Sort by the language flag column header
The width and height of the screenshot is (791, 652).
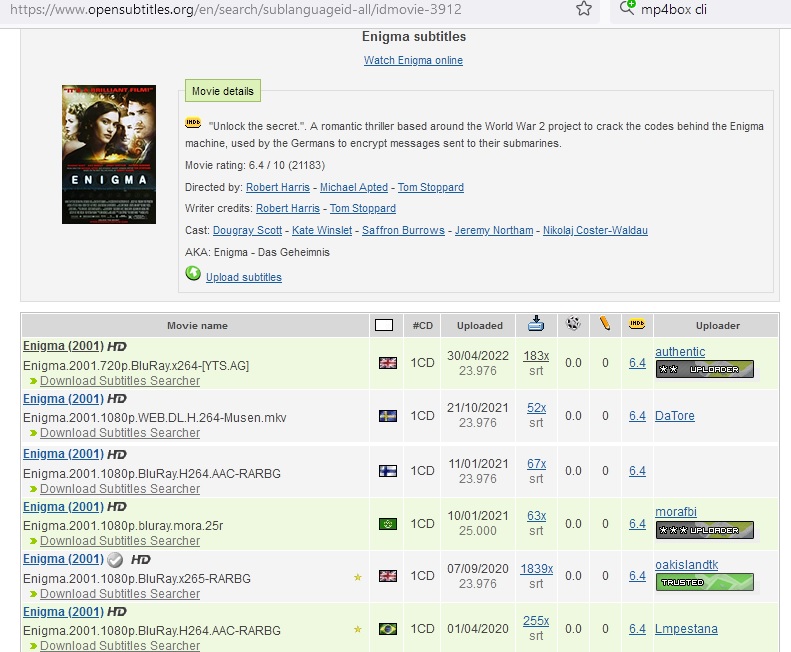click(x=384, y=325)
